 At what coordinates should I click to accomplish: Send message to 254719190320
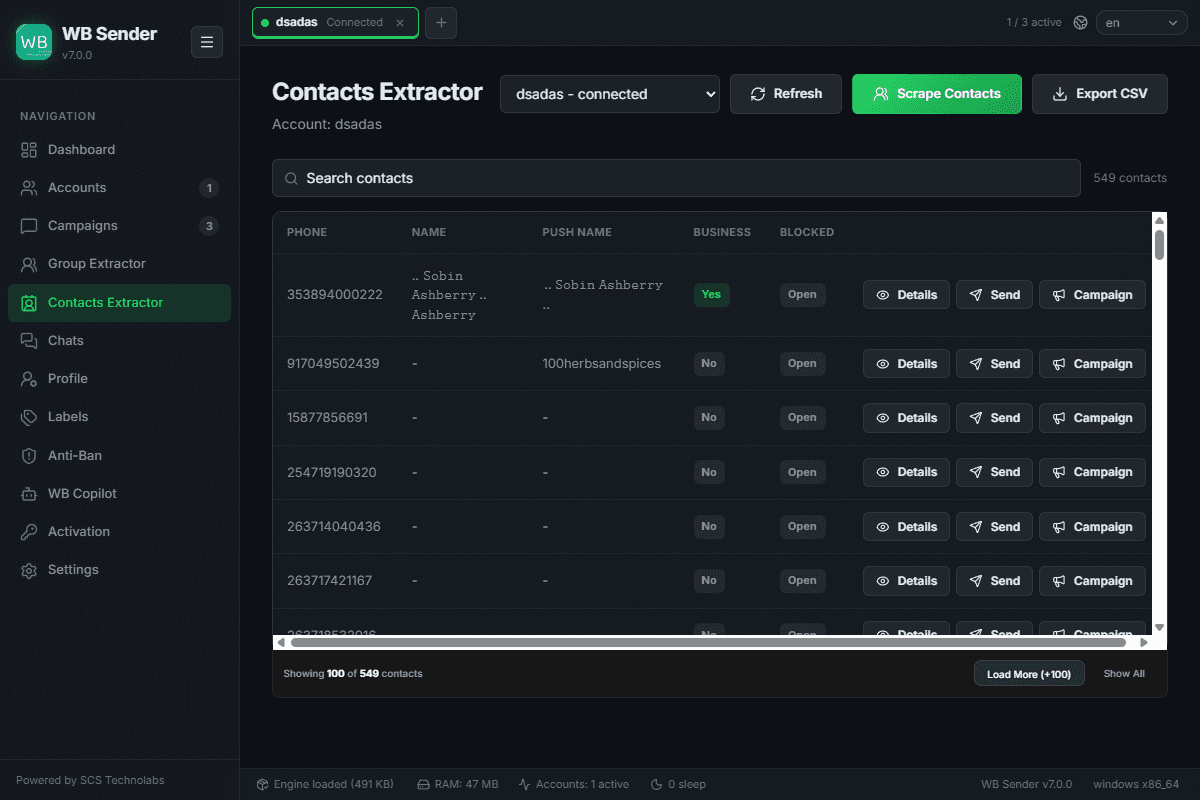(994, 472)
